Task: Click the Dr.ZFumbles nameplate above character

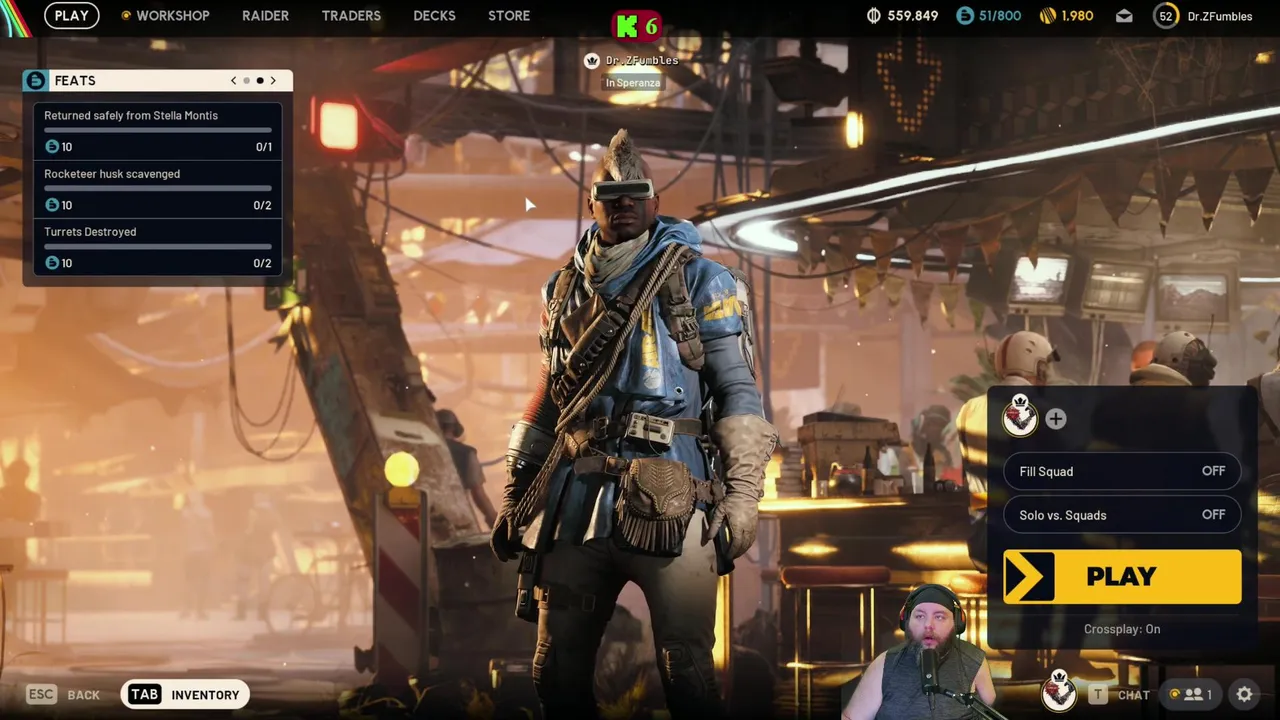Action: (641, 61)
